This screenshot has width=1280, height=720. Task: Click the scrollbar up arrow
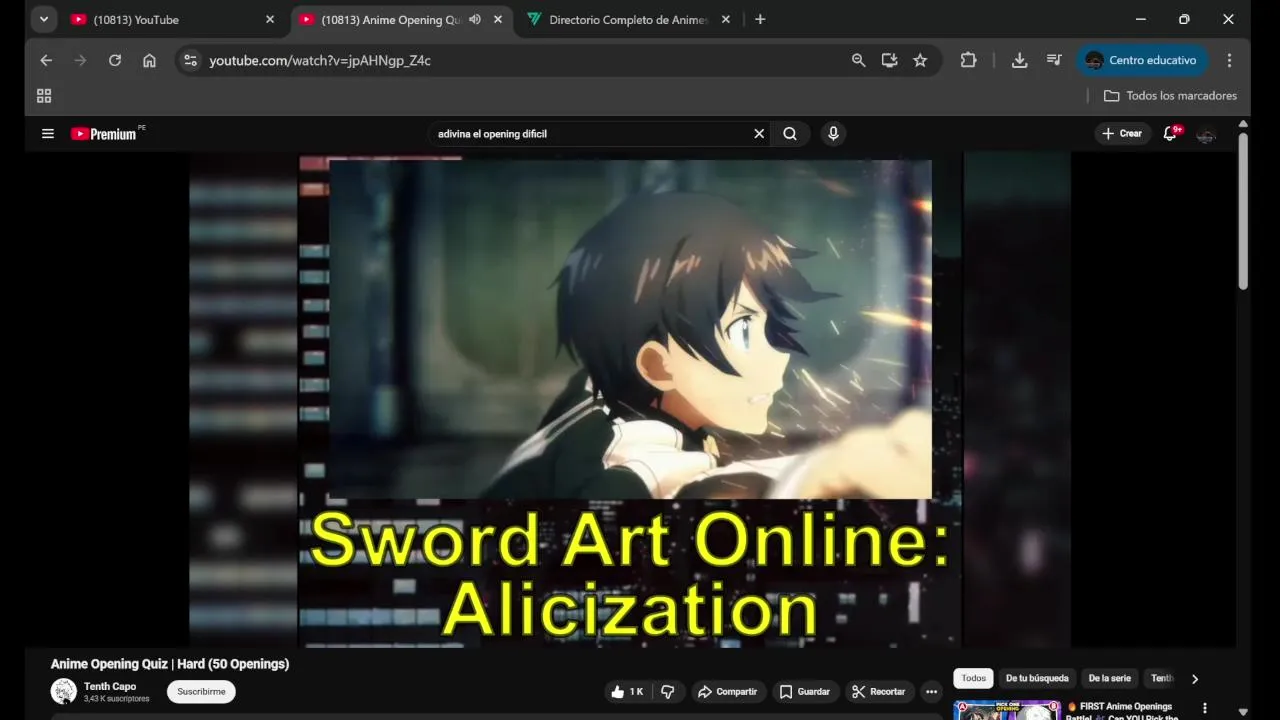pyautogui.click(x=1243, y=124)
